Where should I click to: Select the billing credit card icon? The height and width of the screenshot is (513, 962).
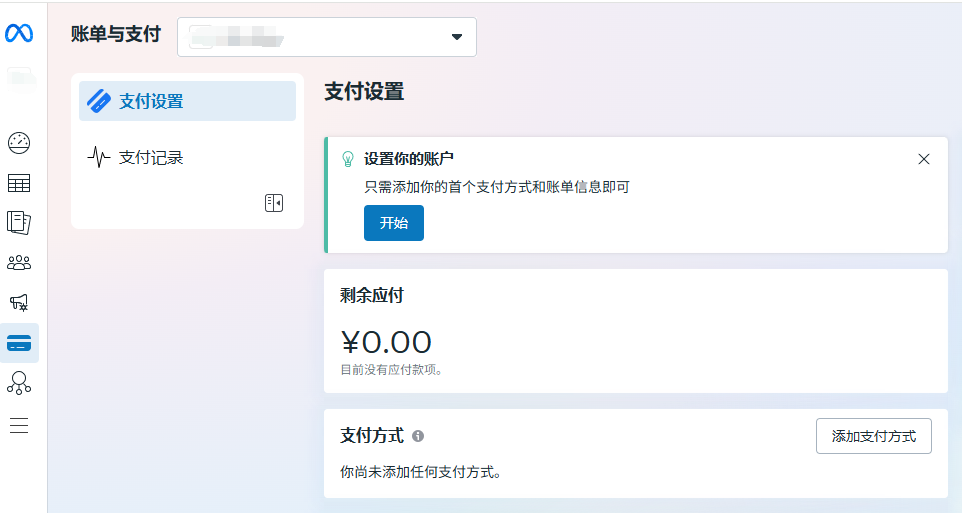19,343
